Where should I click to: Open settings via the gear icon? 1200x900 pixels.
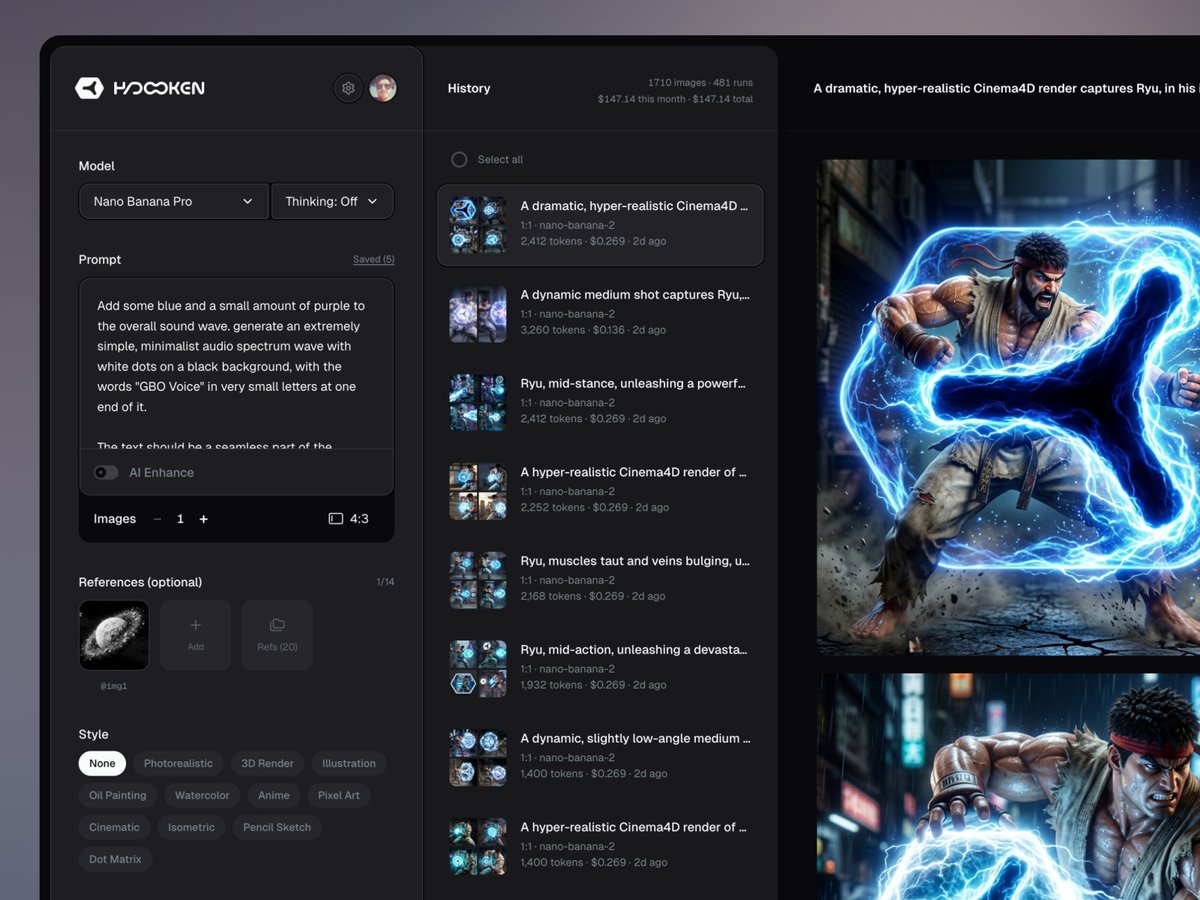[348, 88]
